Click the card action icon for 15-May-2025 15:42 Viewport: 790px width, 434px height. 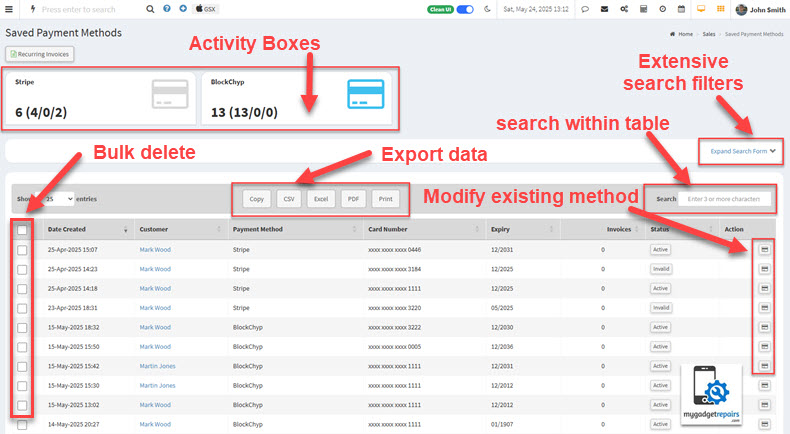(764, 366)
